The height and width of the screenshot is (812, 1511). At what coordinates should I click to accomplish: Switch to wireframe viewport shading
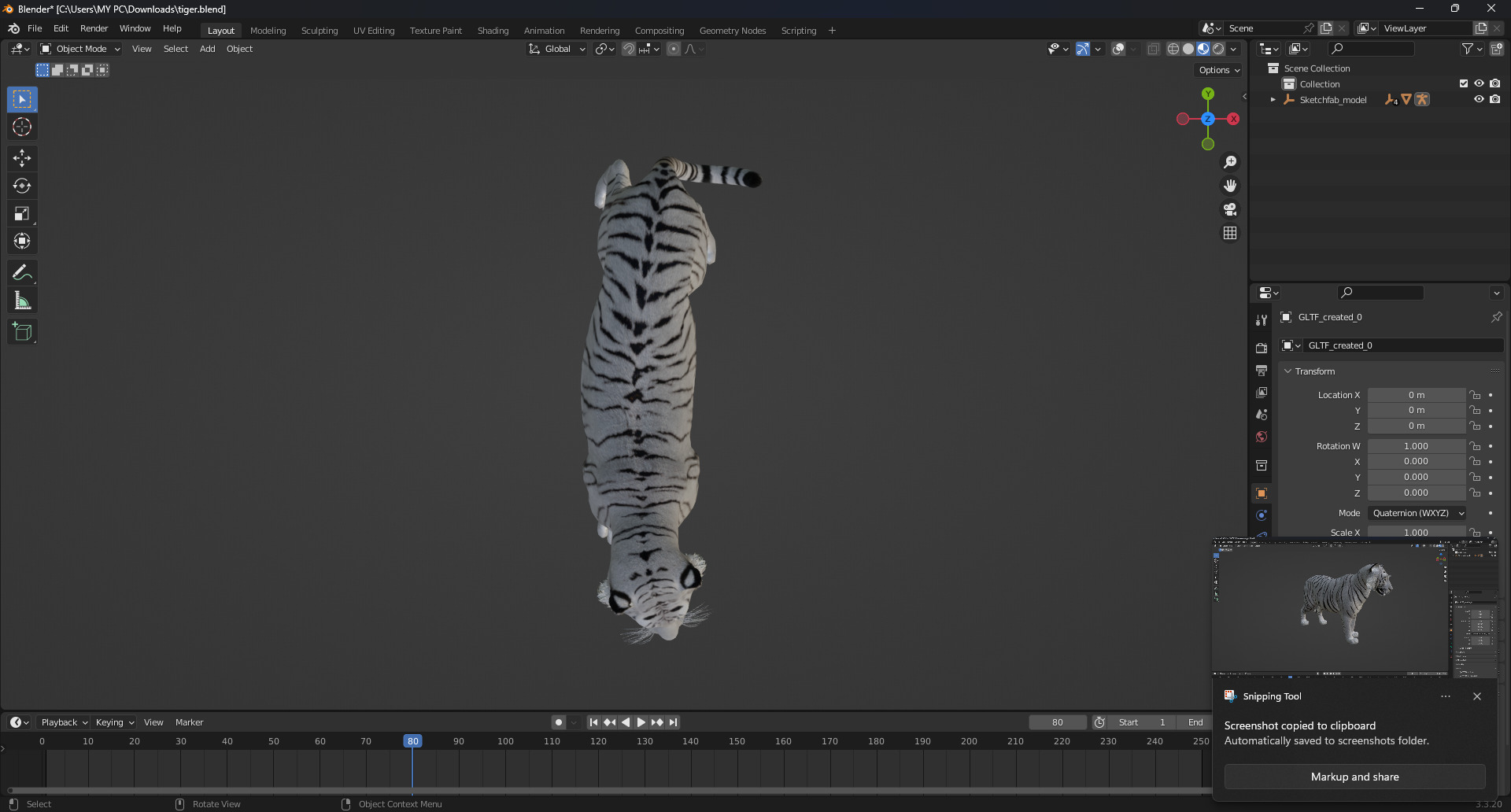[1173, 49]
